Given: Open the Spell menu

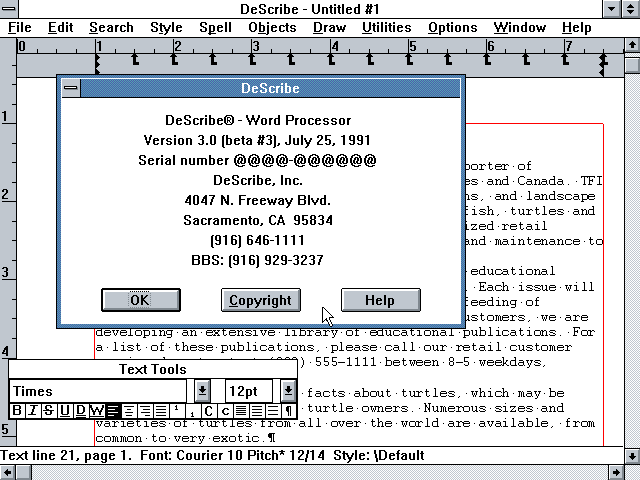Looking at the screenshot, I should (215, 27).
